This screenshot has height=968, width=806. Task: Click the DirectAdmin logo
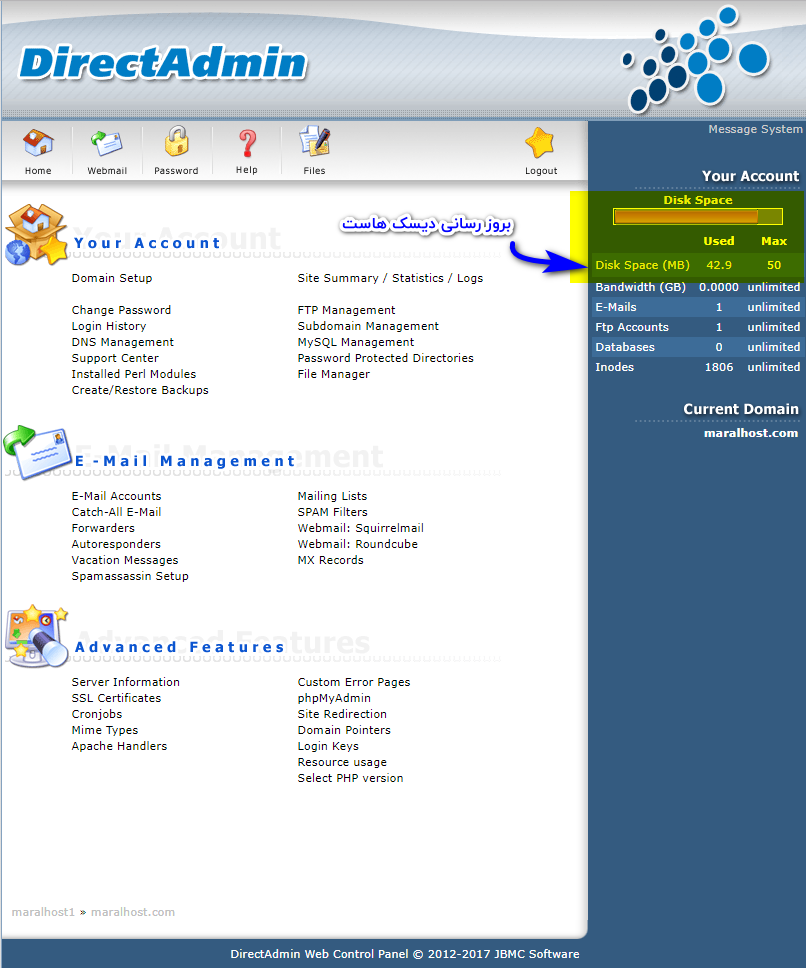click(x=163, y=63)
